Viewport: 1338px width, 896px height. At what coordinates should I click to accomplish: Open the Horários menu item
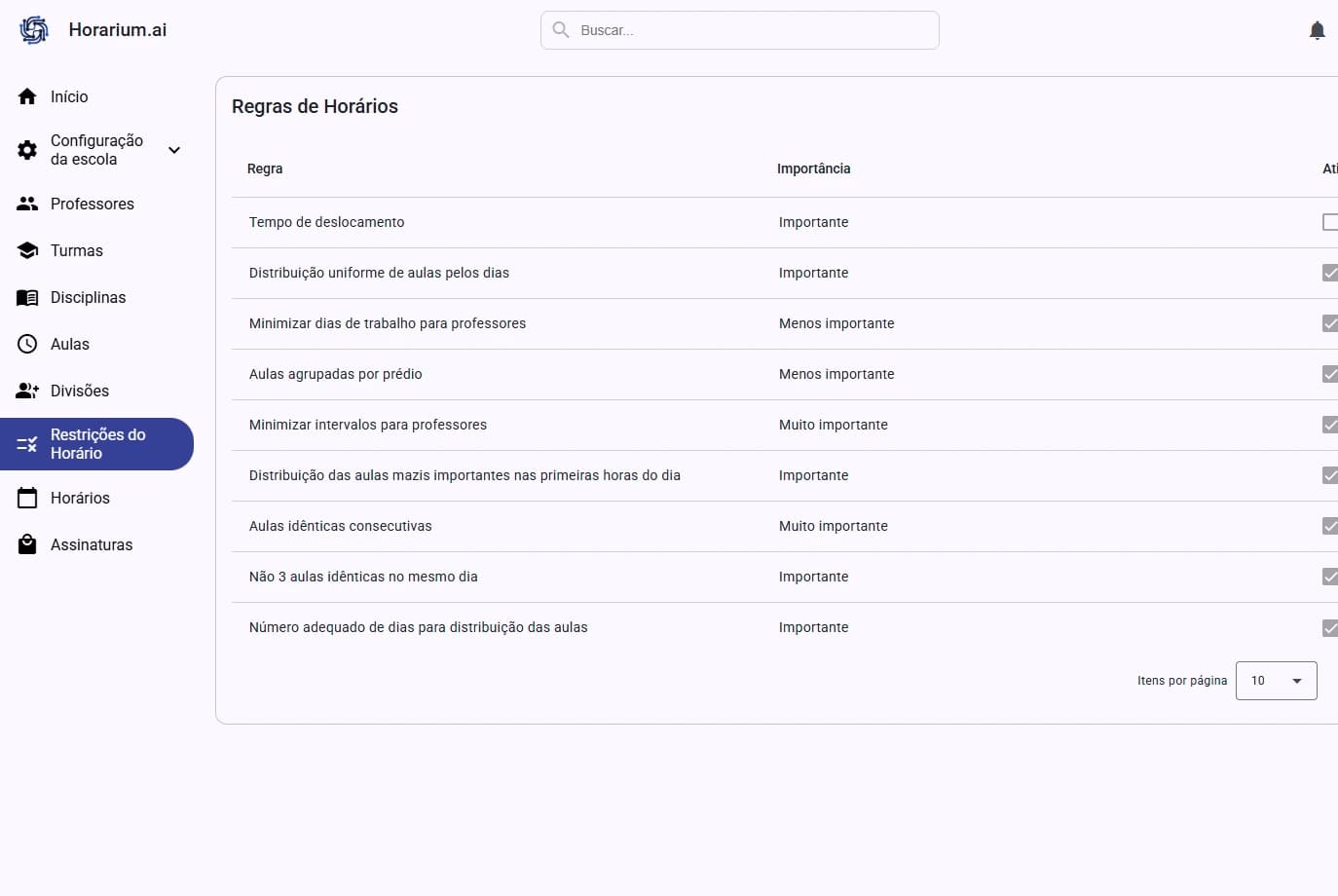coord(80,498)
